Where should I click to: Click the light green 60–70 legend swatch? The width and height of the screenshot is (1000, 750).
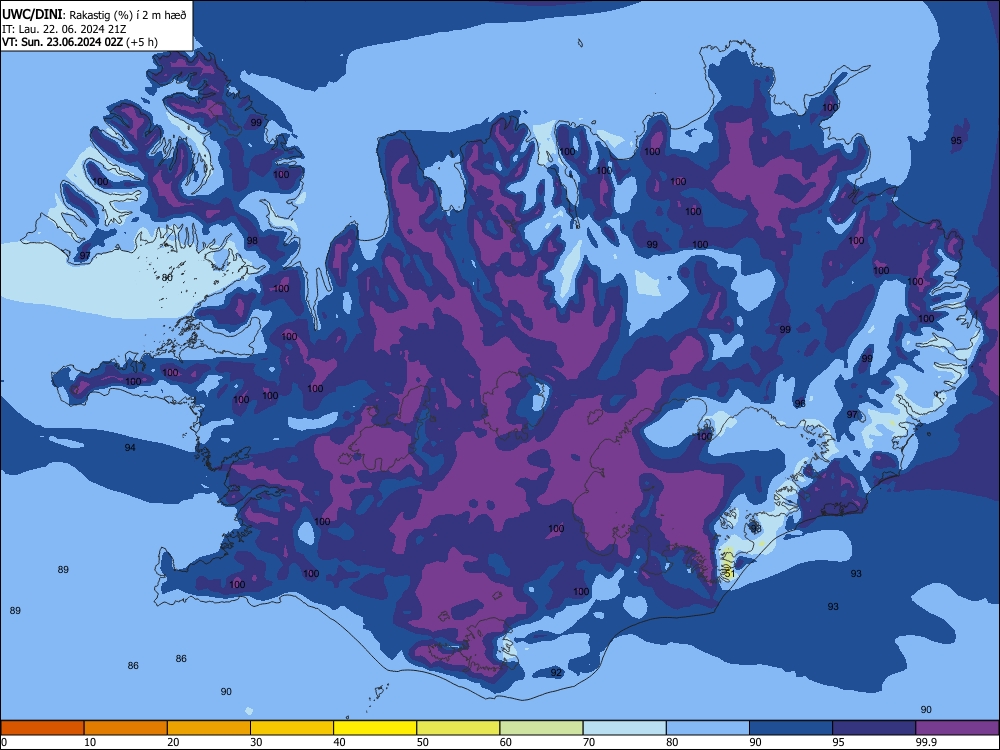pyautogui.click(x=541, y=728)
